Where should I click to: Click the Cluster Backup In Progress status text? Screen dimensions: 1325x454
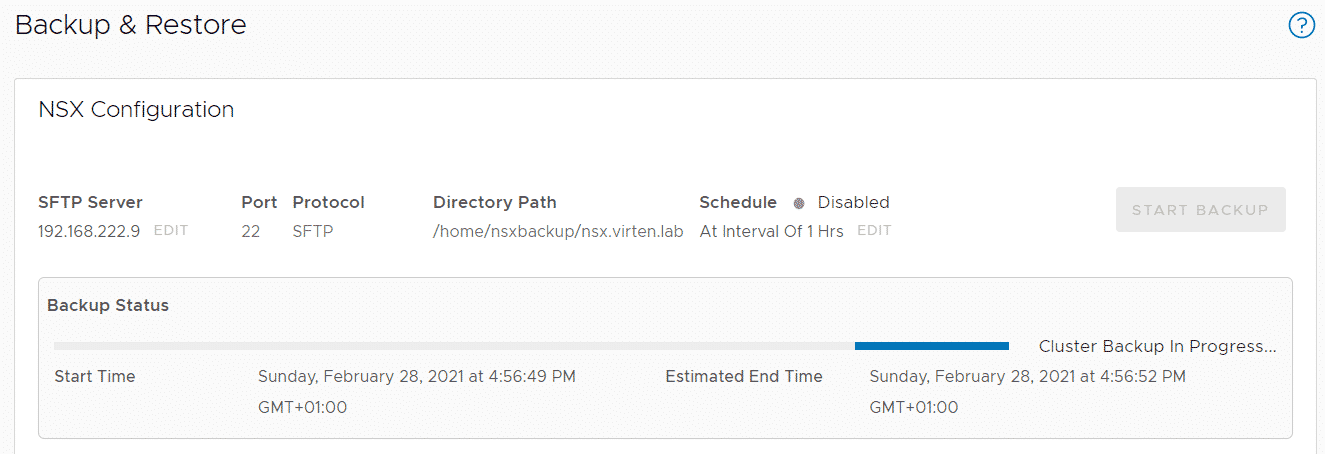(1158, 346)
